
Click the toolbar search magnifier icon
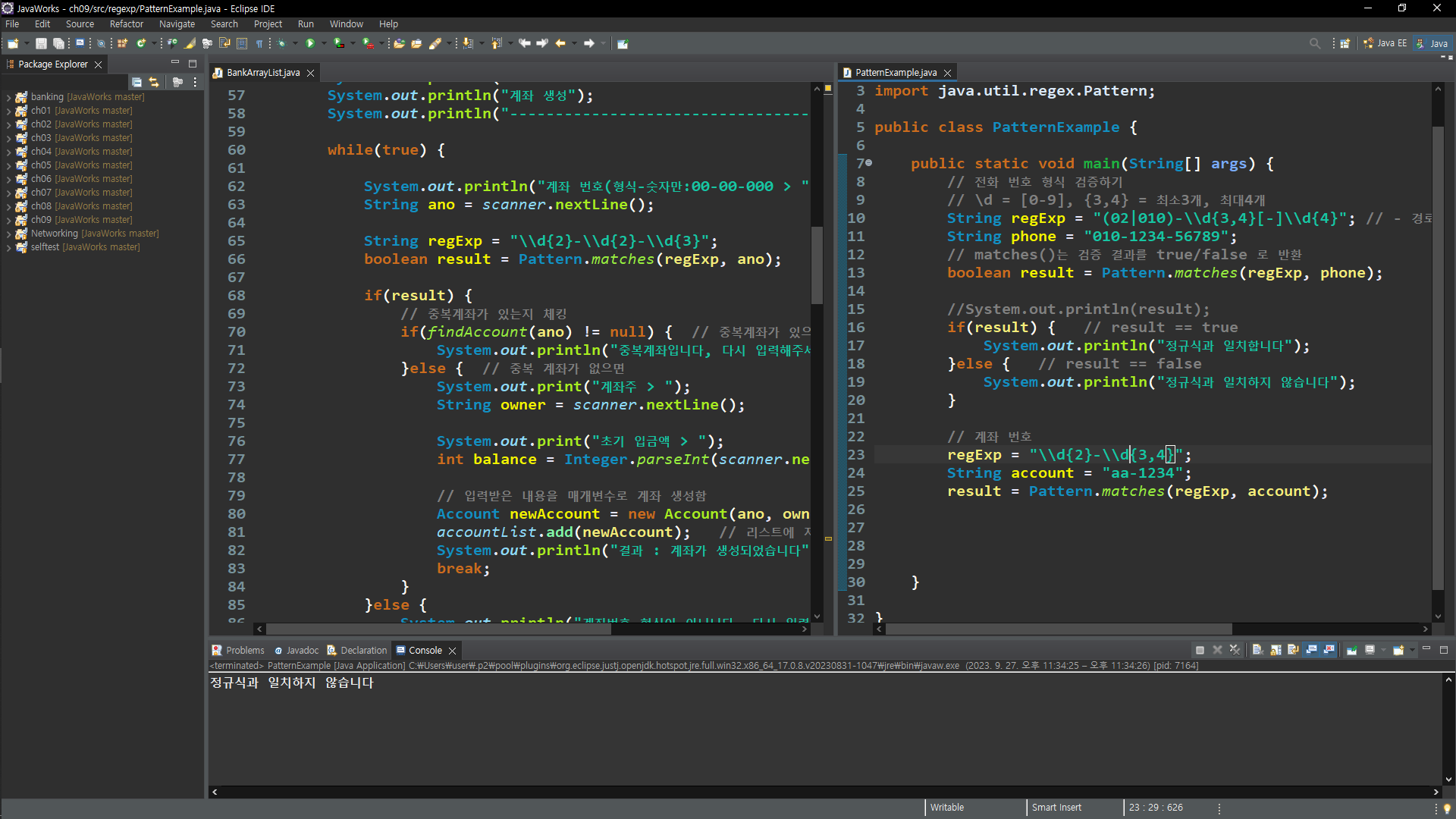coord(1314,43)
